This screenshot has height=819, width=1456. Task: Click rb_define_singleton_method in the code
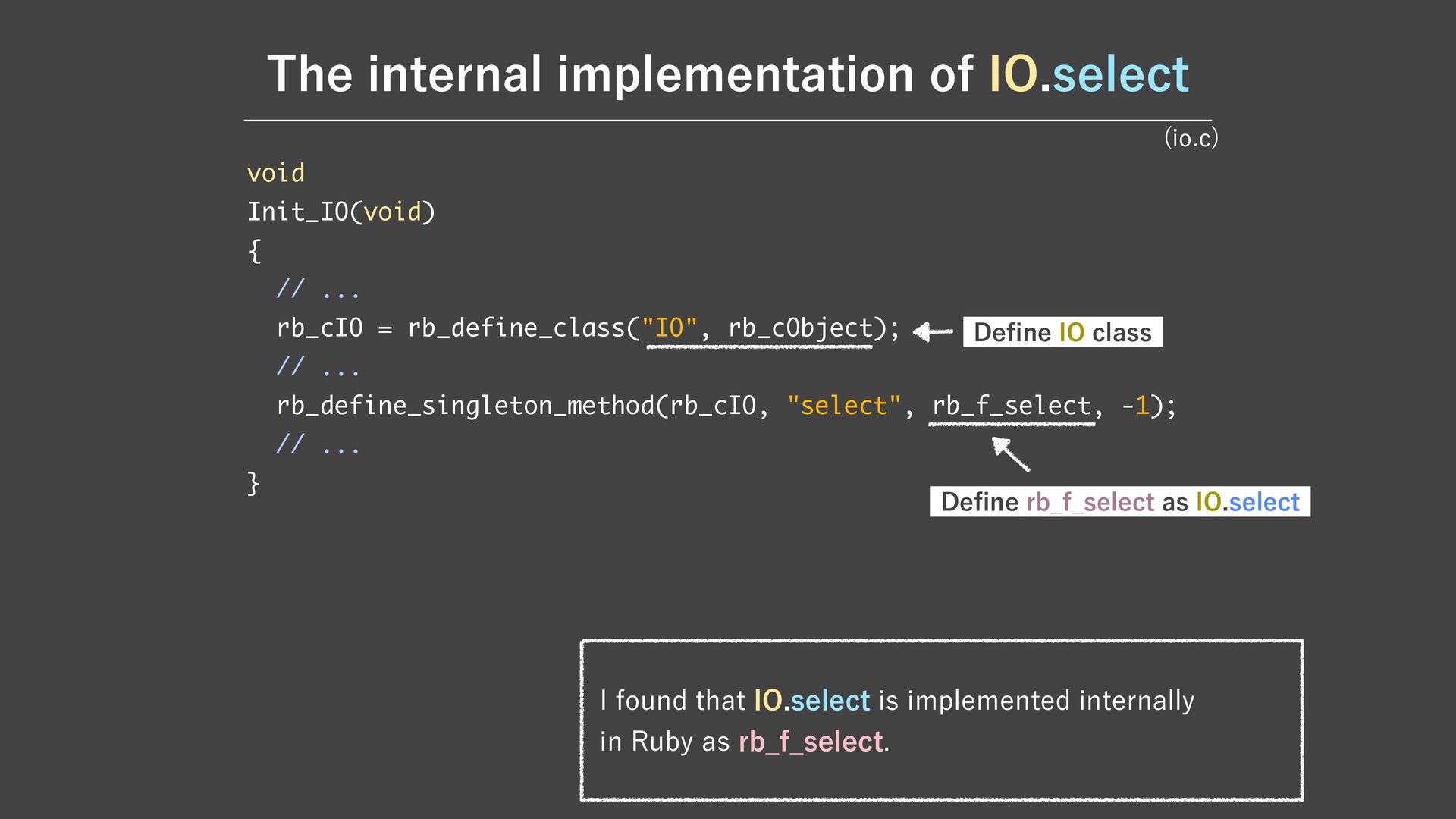pos(465,406)
